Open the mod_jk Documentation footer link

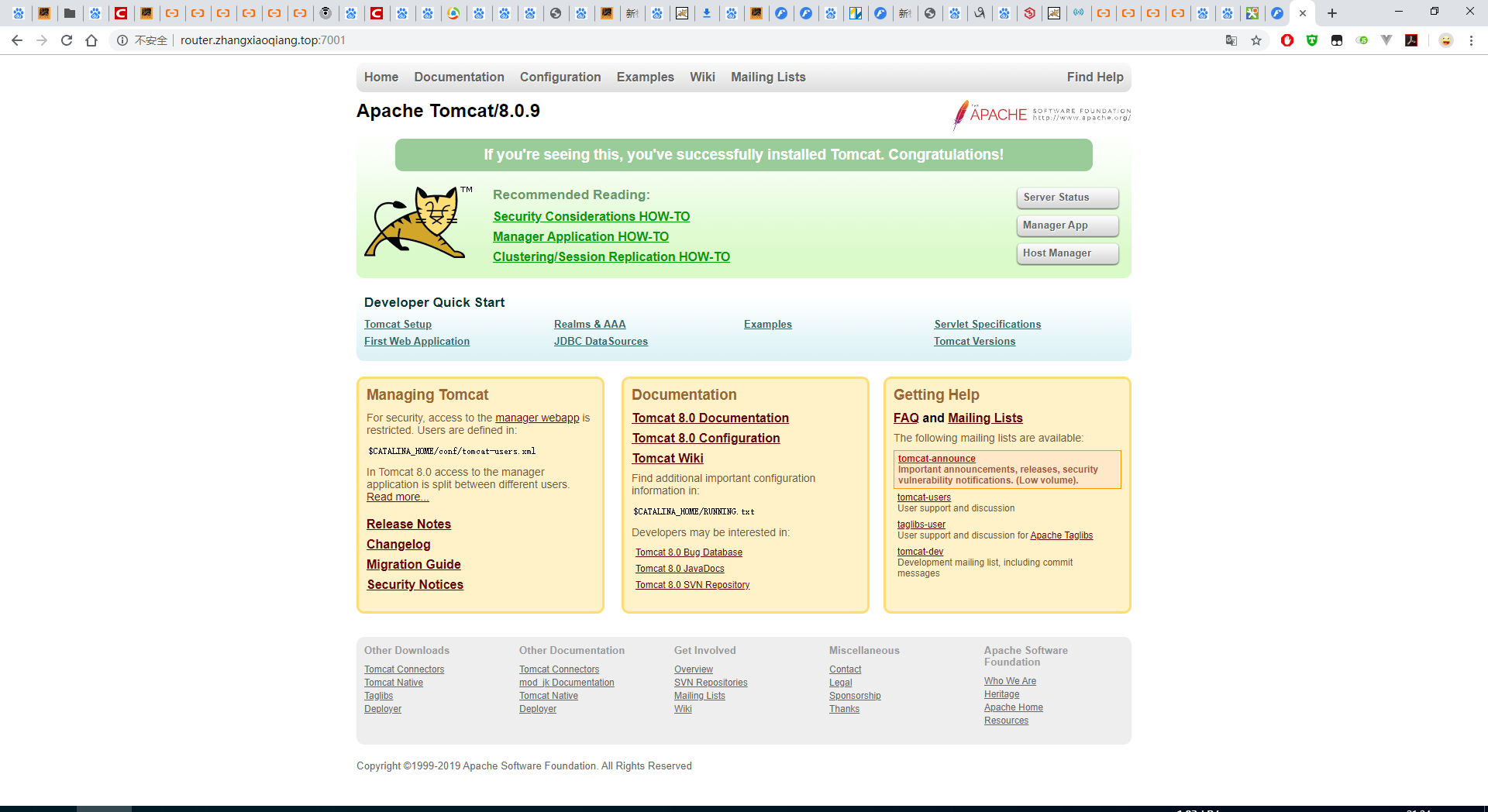click(567, 683)
